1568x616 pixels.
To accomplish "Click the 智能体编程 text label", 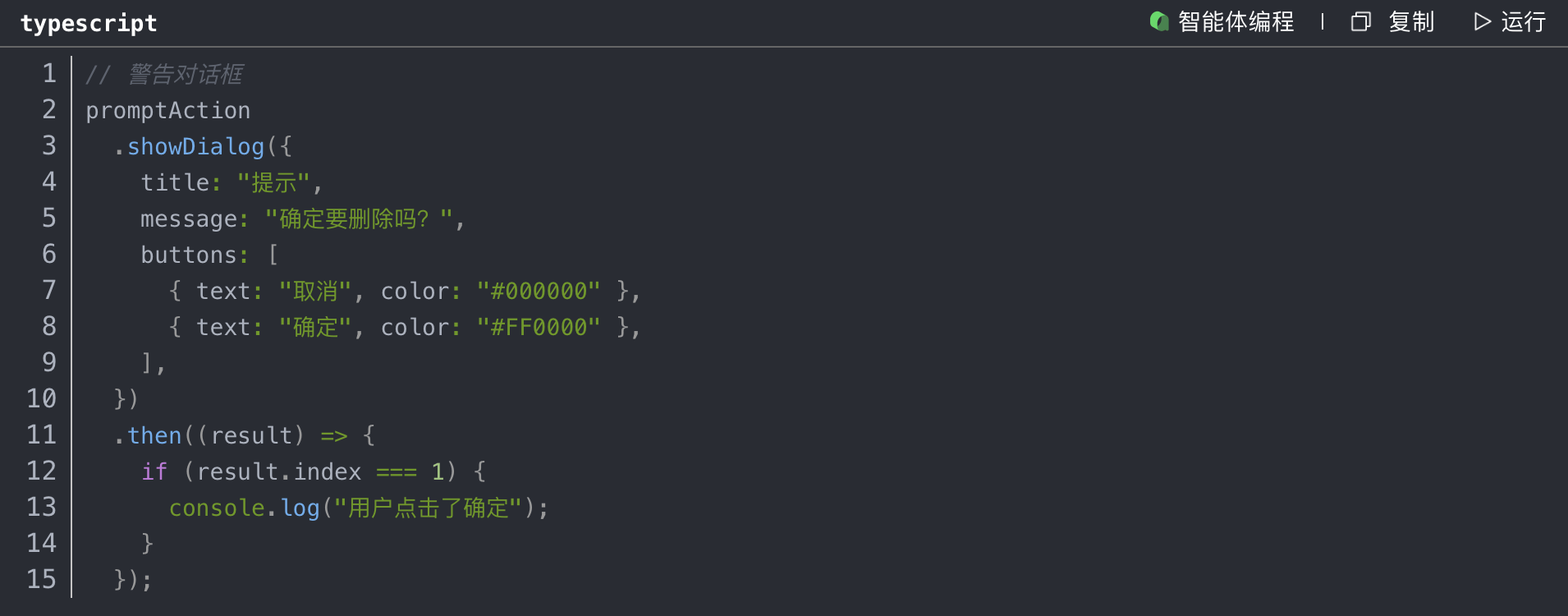I will [x=1236, y=21].
